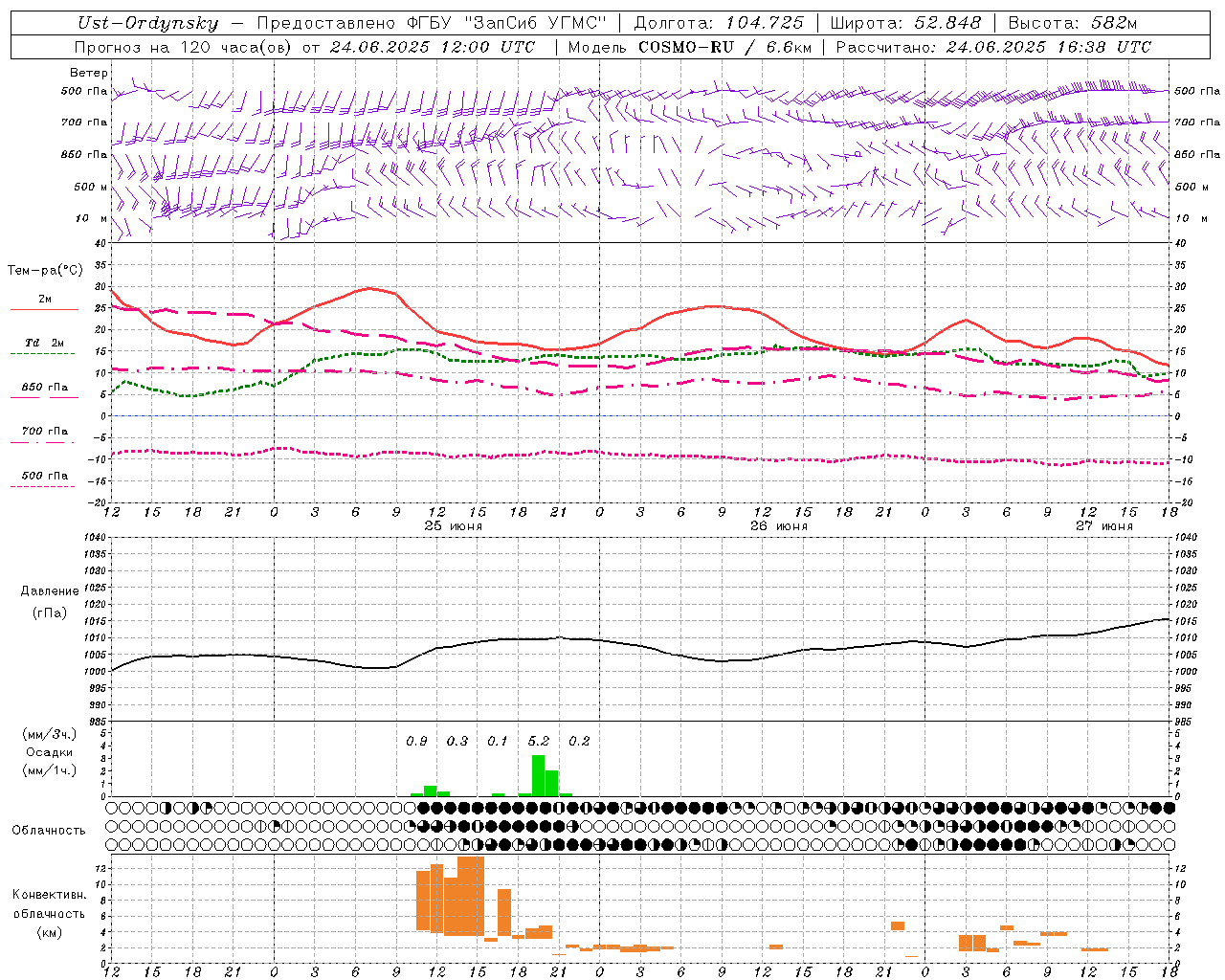Image resolution: width=1225 pixels, height=980 pixels.
Task: Click the 26 июня date label
Action: pos(778,526)
